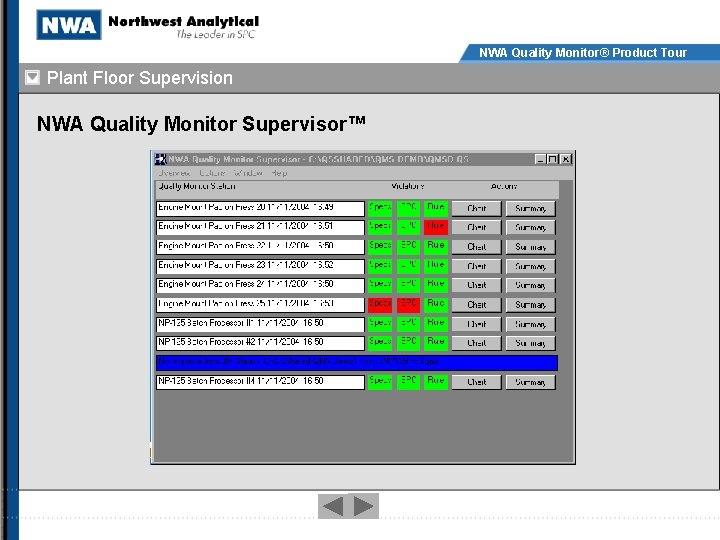
Task: Click the green Specs indicator for Press 20
Action: click(380, 208)
